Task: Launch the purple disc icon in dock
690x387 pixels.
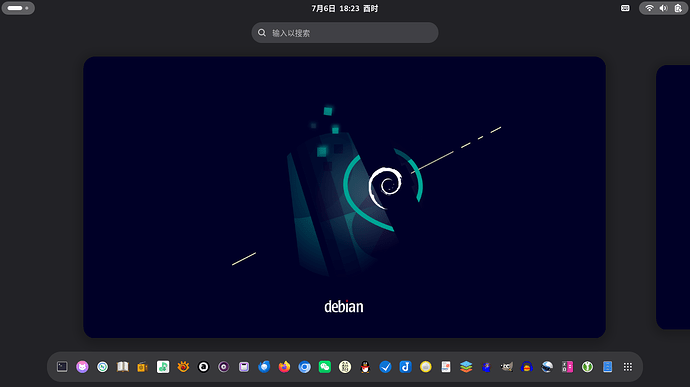Action: point(224,367)
